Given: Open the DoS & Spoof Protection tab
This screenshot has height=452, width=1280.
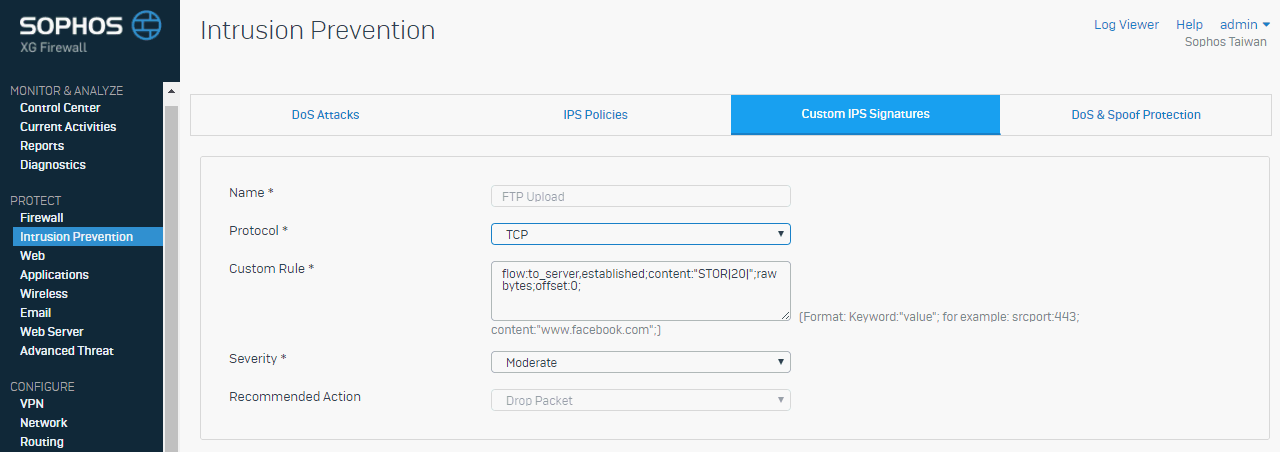Looking at the screenshot, I should click(x=1135, y=115).
